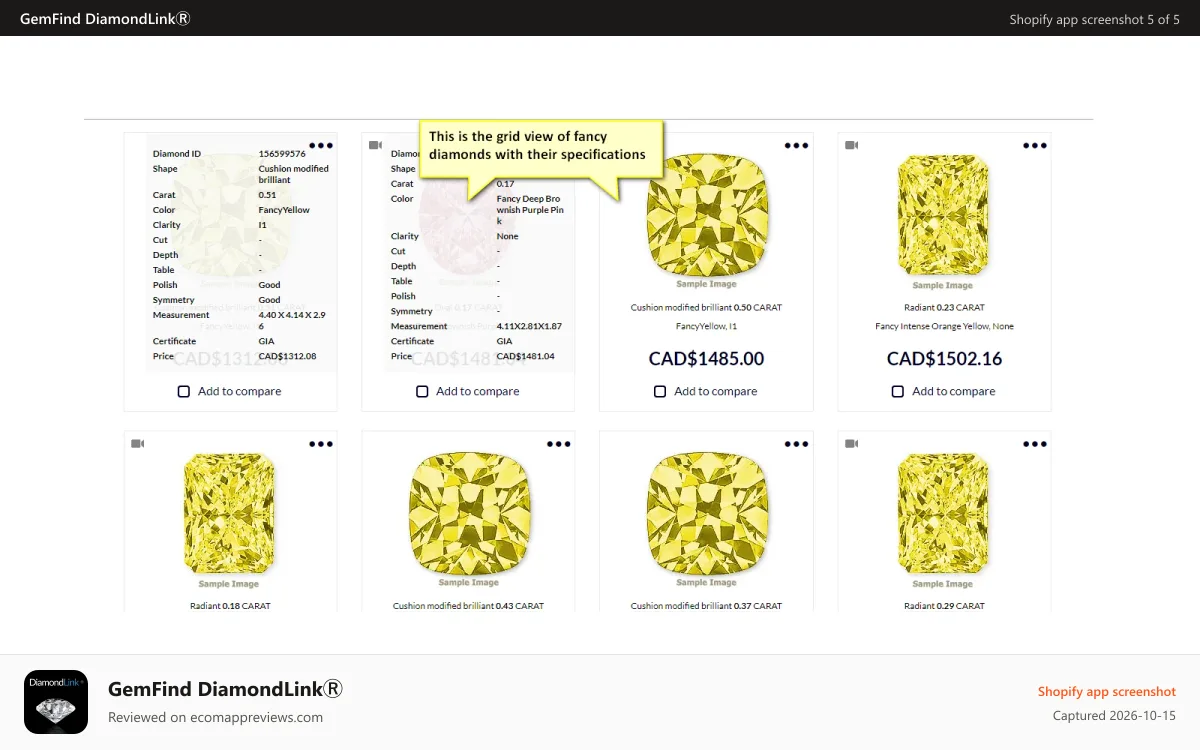Click 'Shopify app screenshot 5 of 5' header text

point(1094,19)
